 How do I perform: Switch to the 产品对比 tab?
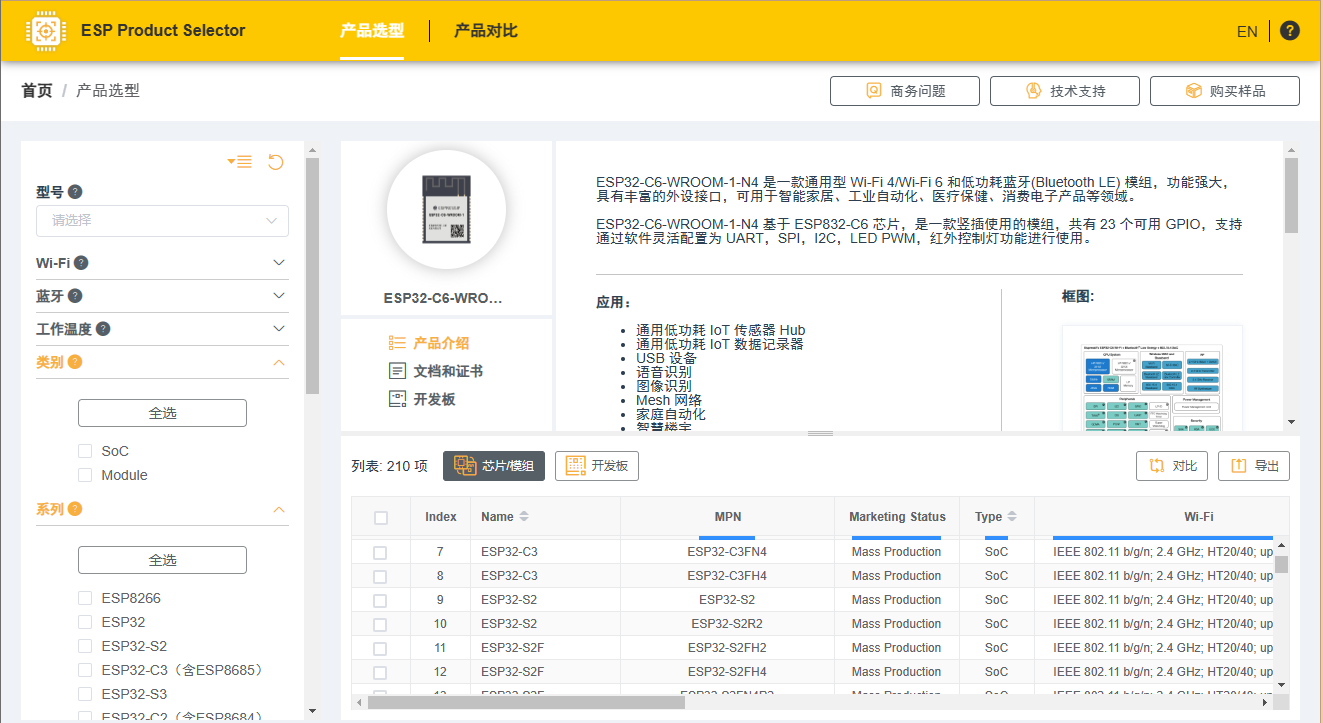point(485,31)
